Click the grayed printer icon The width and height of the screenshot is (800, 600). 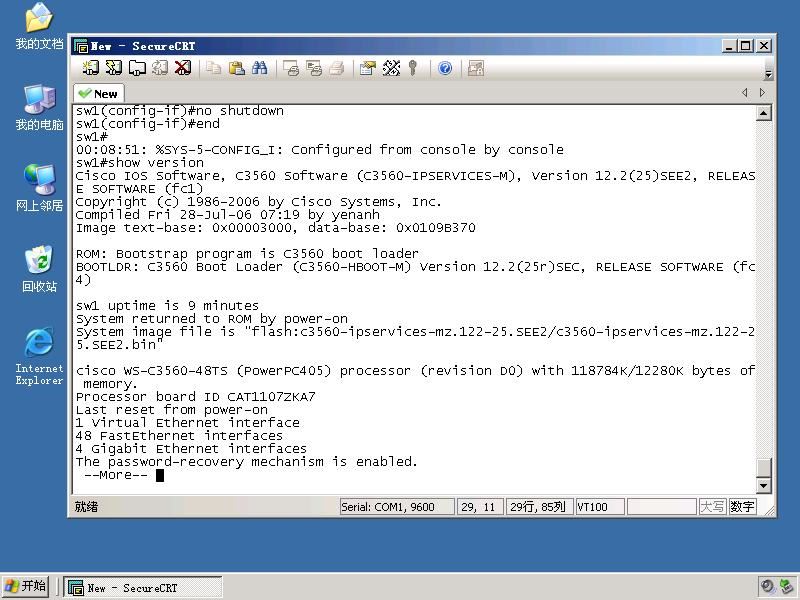(337, 68)
